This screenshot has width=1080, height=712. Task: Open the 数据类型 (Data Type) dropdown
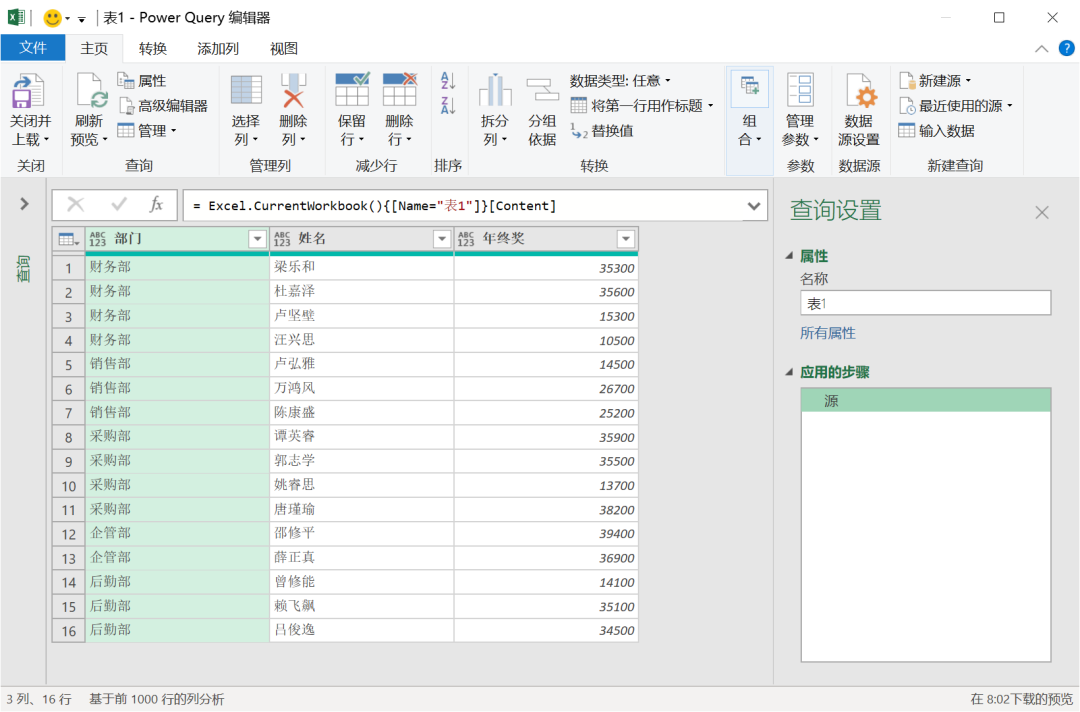pyautogui.click(x=620, y=81)
